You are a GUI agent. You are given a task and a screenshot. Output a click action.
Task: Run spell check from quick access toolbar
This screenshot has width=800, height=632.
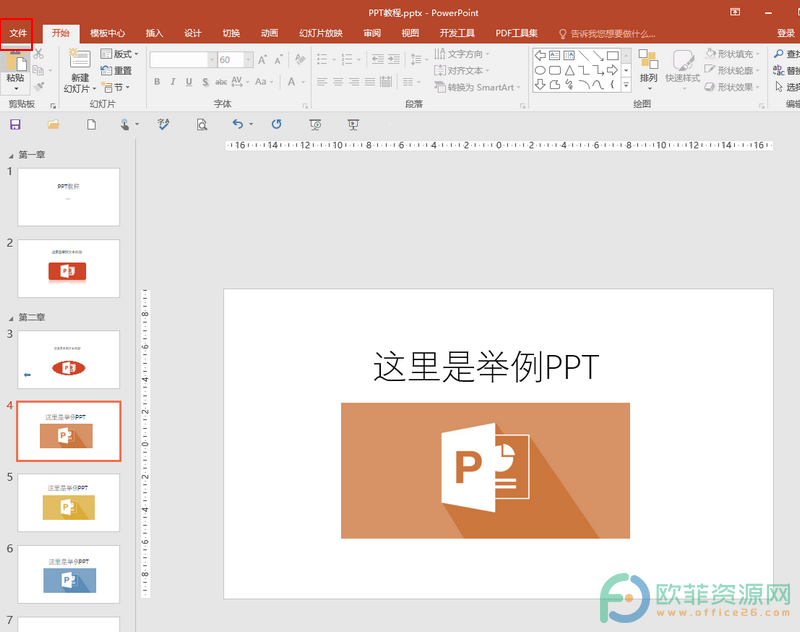(x=163, y=124)
